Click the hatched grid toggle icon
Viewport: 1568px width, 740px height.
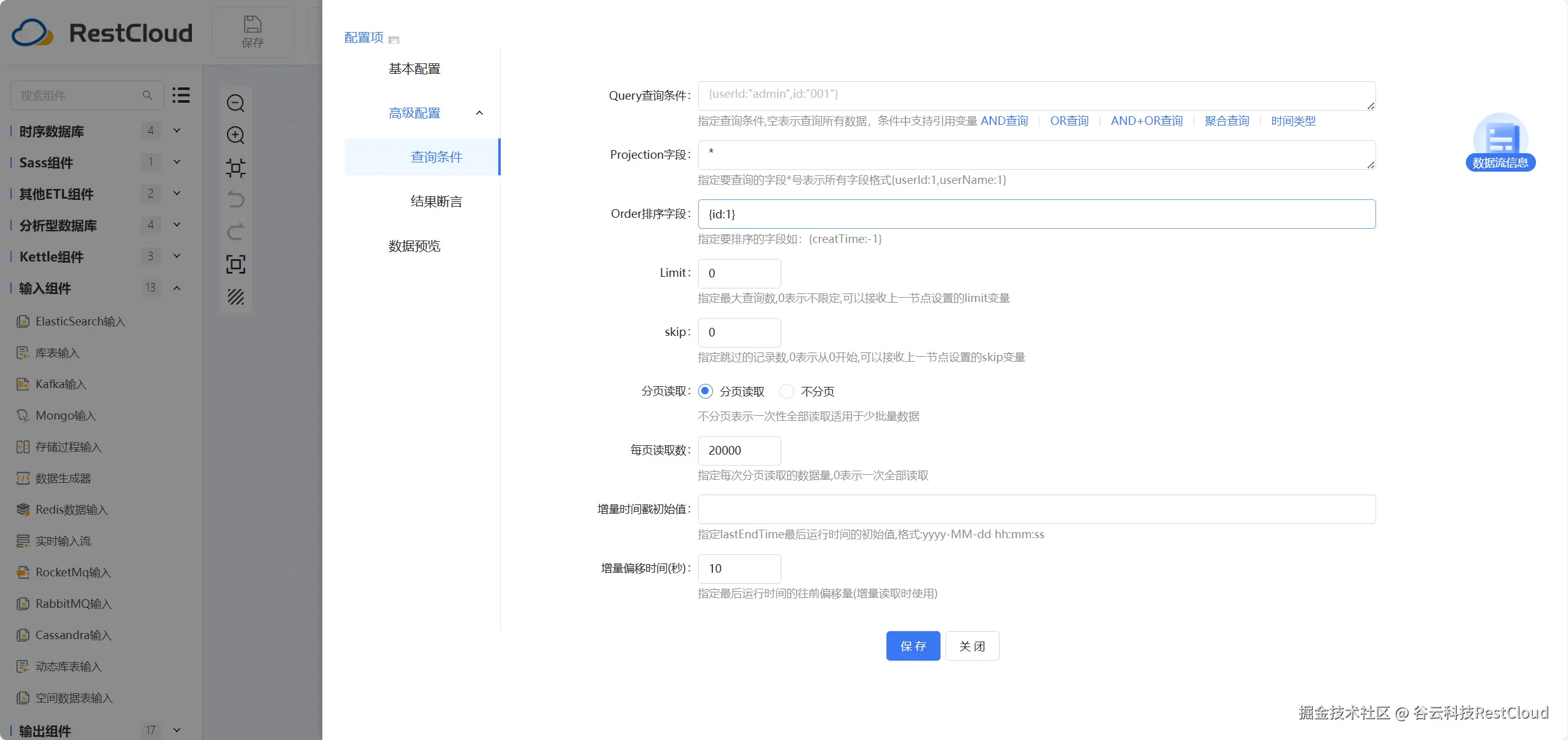[x=236, y=296]
